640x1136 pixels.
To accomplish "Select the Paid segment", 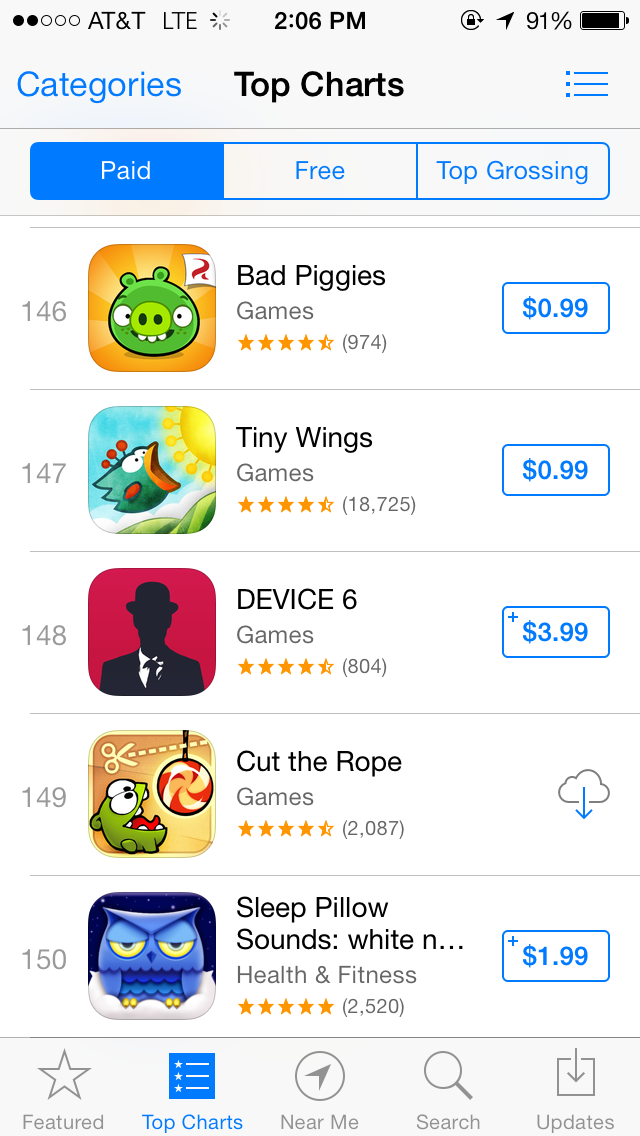I will click(x=126, y=171).
